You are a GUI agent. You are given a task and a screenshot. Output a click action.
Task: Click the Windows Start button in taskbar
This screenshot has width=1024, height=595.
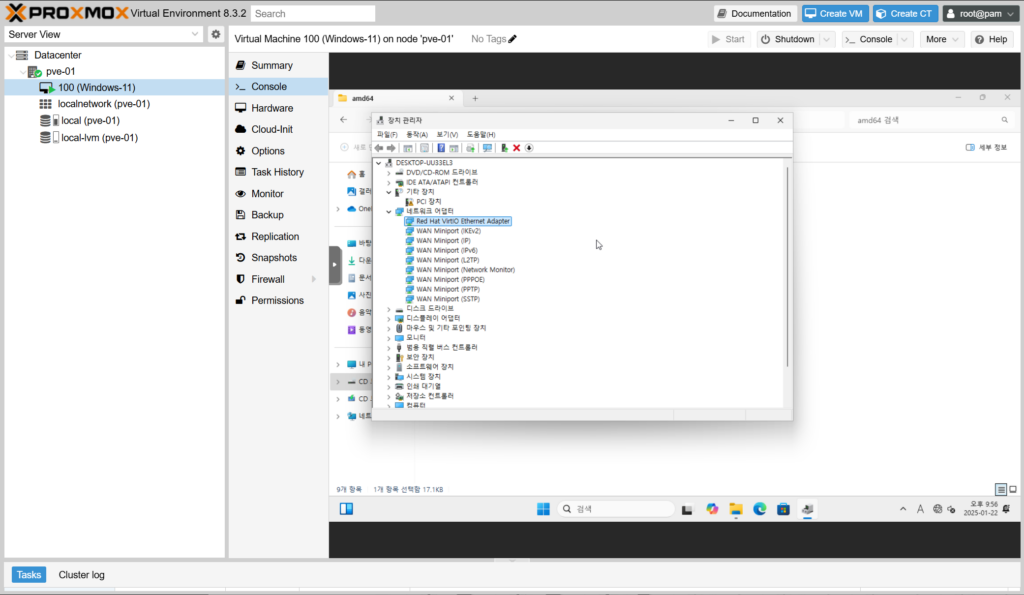pyautogui.click(x=543, y=509)
